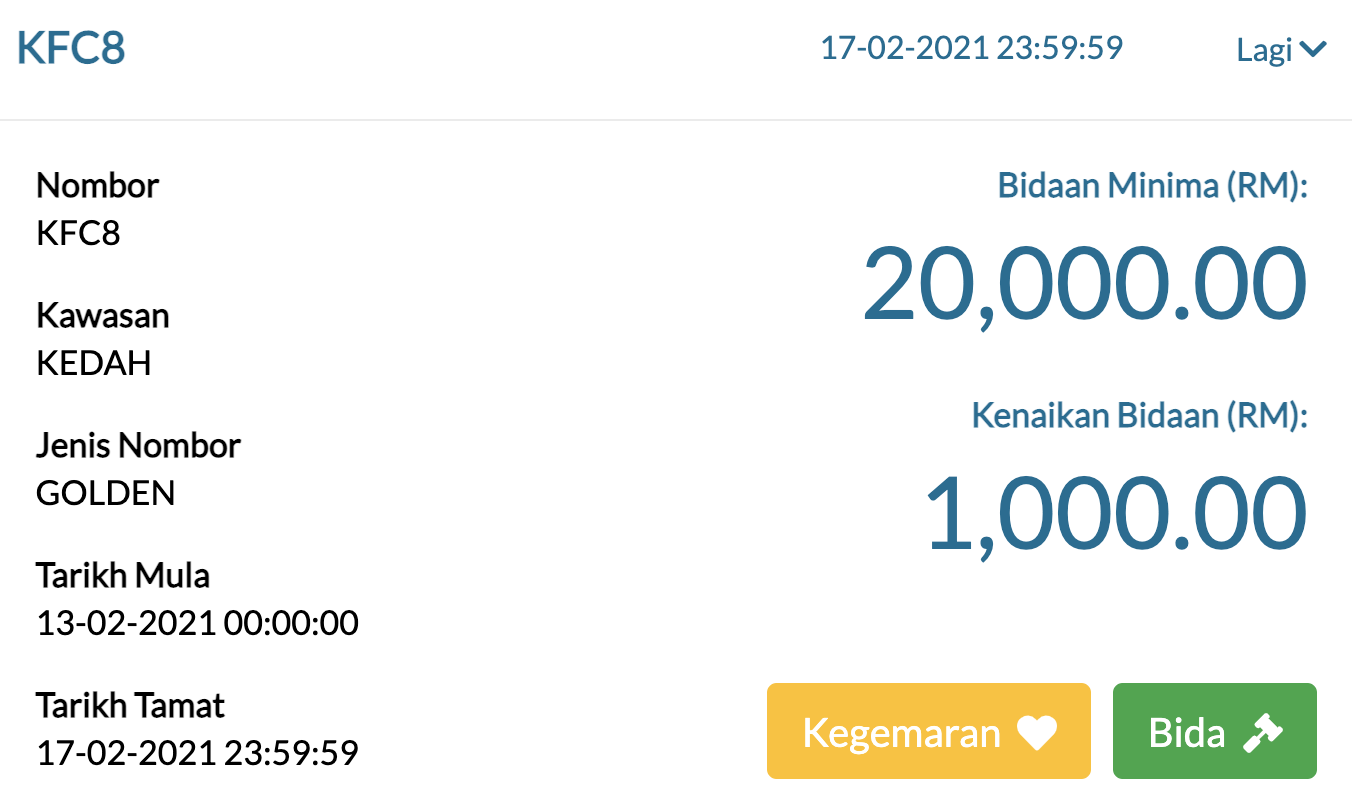Click the Tarikh Mula label
1352x799 pixels.
[x=123, y=576]
